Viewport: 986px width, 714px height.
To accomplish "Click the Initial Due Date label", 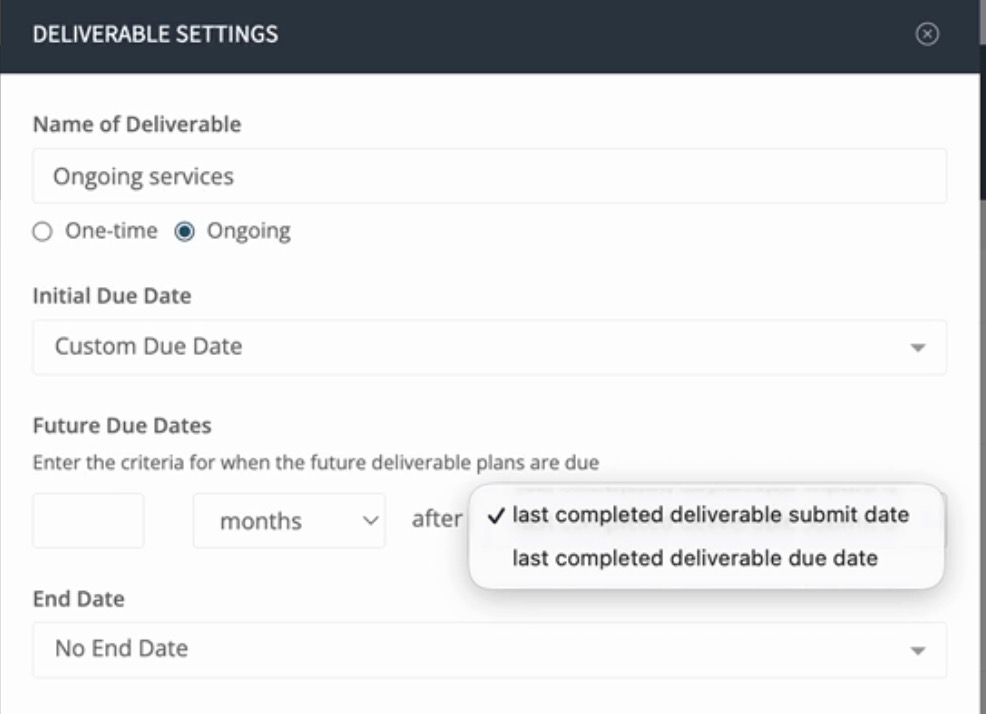I will click(112, 296).
